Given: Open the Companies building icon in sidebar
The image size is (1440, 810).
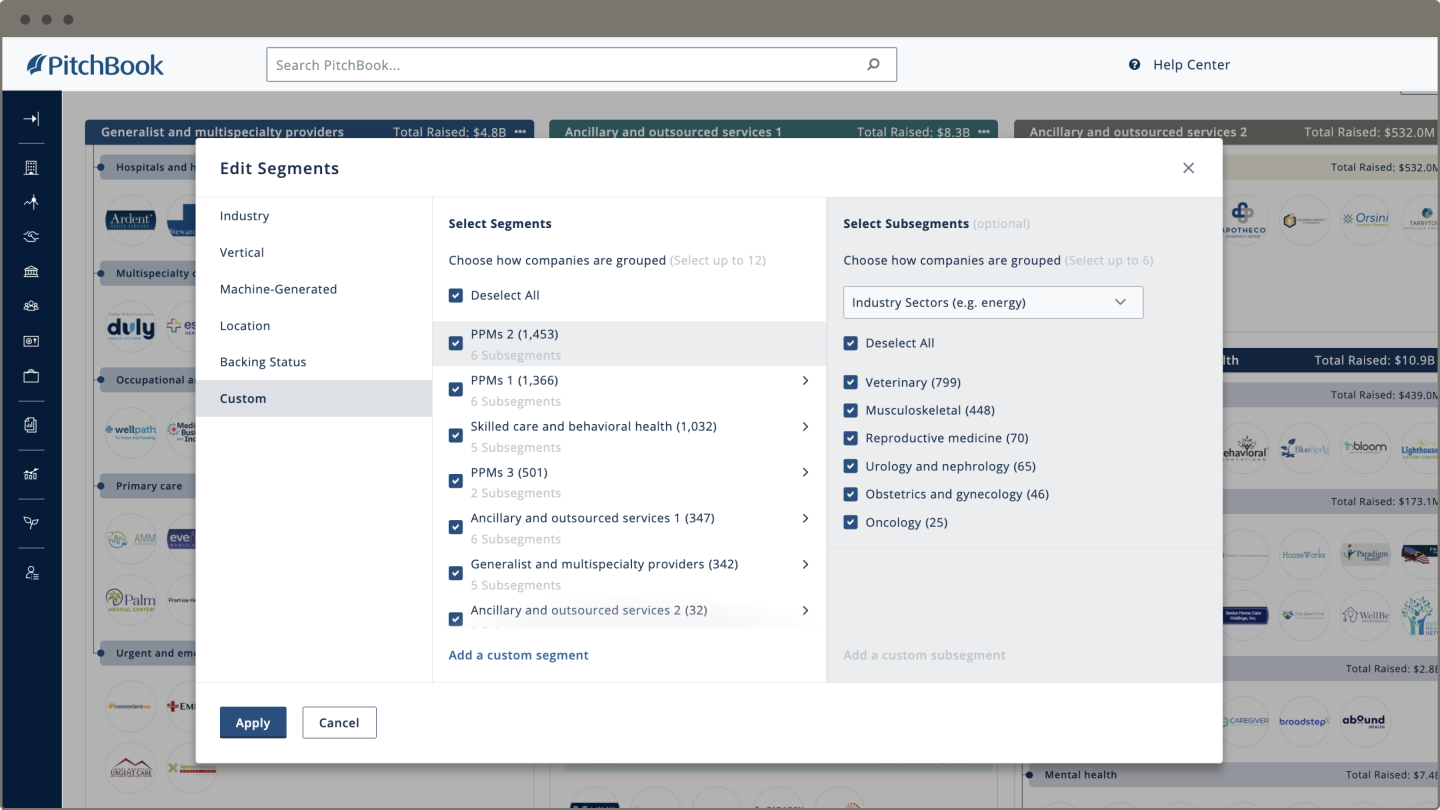Looking at the screenshot, I should pyautogui.click(x=31, y=168).
